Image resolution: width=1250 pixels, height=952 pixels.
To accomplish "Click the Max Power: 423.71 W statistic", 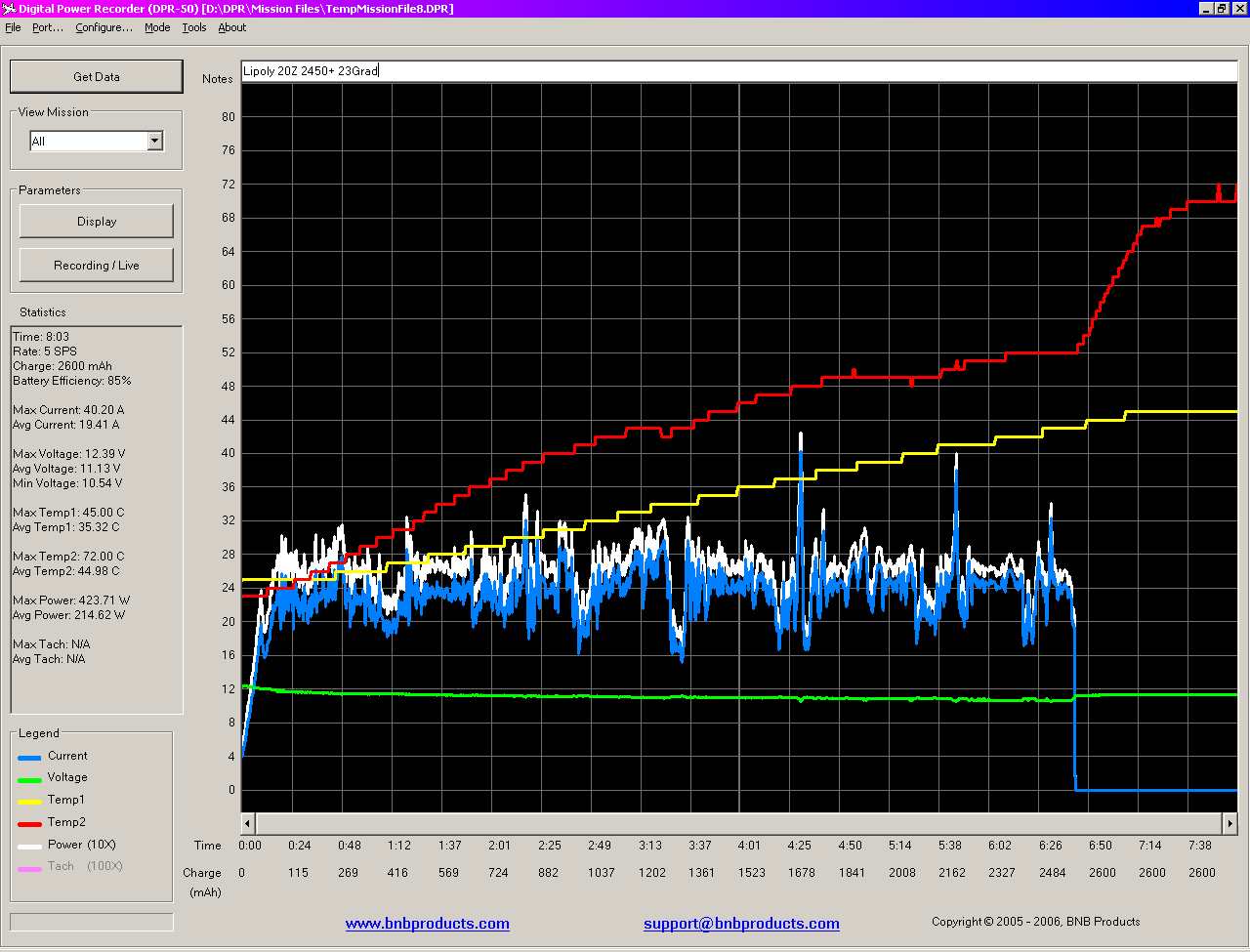I will (x=71, y=600).
